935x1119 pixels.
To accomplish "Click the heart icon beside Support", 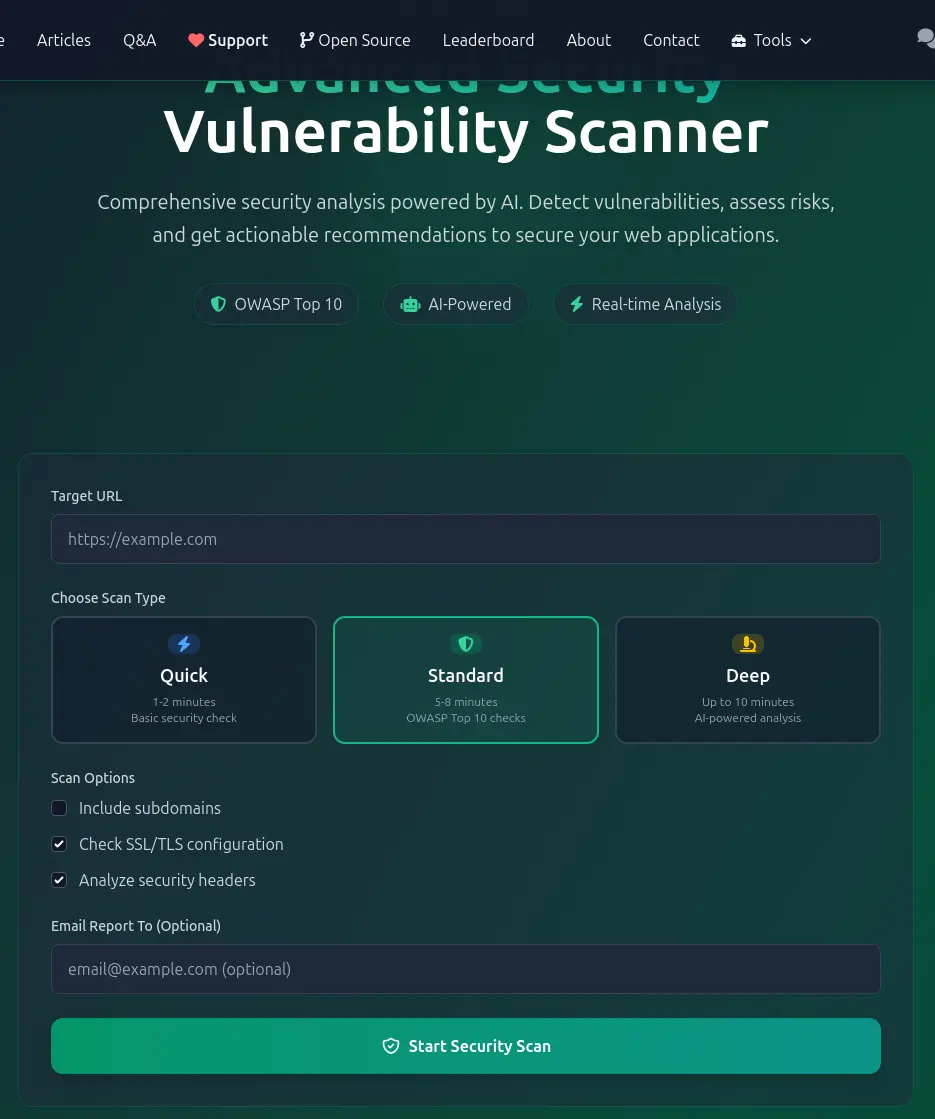I will (x=196, y=40).
